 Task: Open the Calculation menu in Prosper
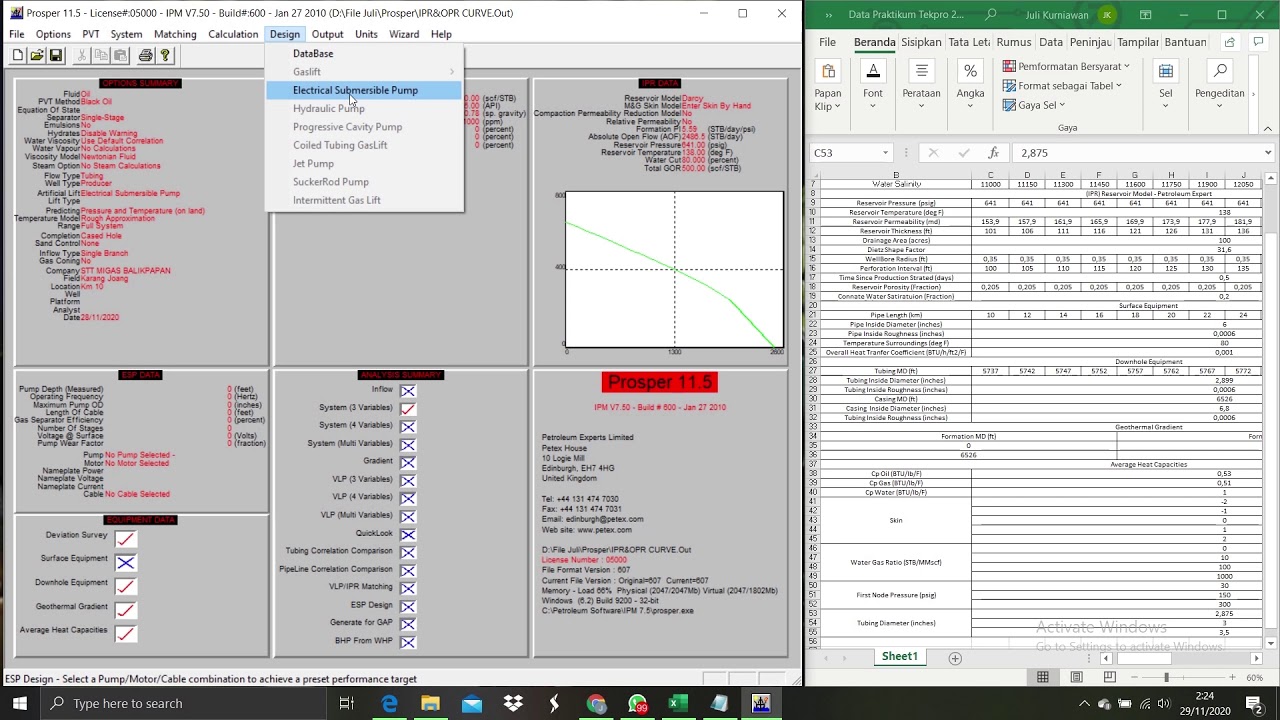pos(233,34)
